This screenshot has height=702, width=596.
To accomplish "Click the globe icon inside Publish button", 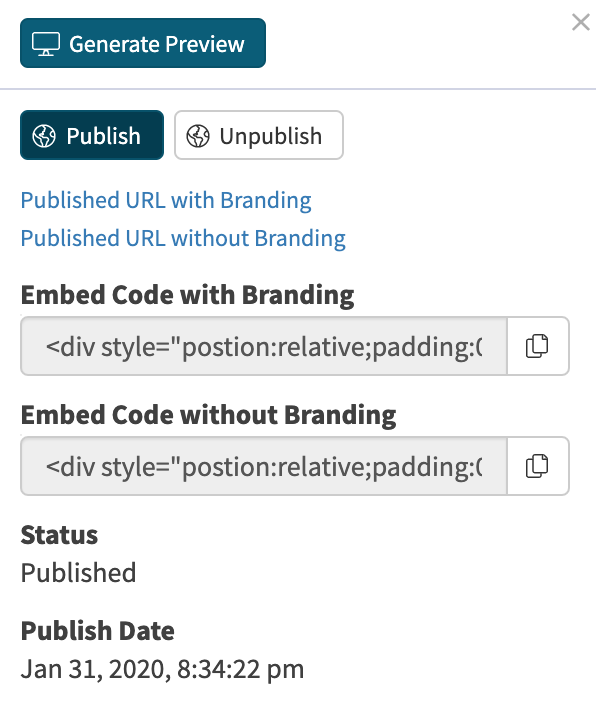I will [x=44, y=136].
